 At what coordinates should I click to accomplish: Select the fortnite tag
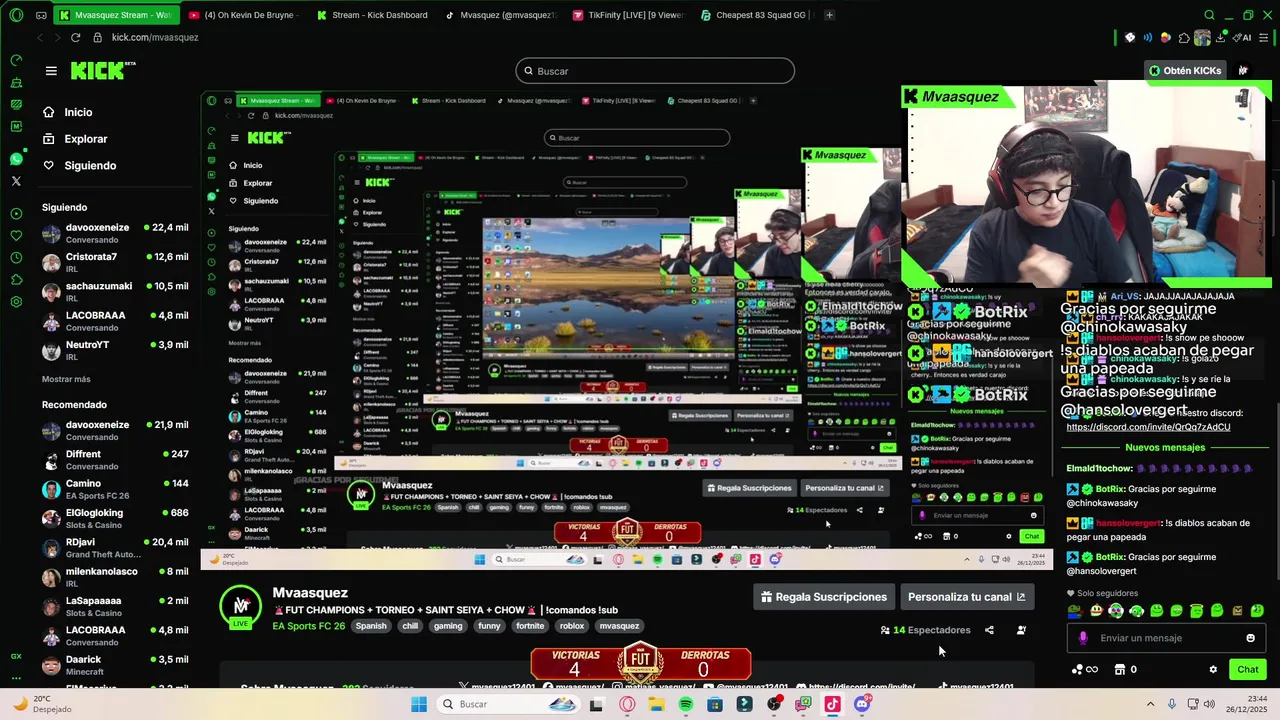530,626
